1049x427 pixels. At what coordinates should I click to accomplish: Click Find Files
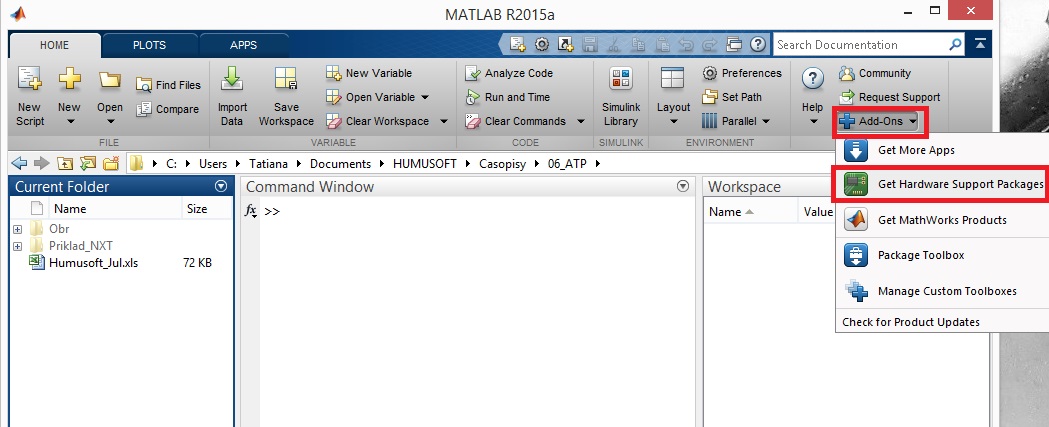pyautogui.click(x=168, y=85)
